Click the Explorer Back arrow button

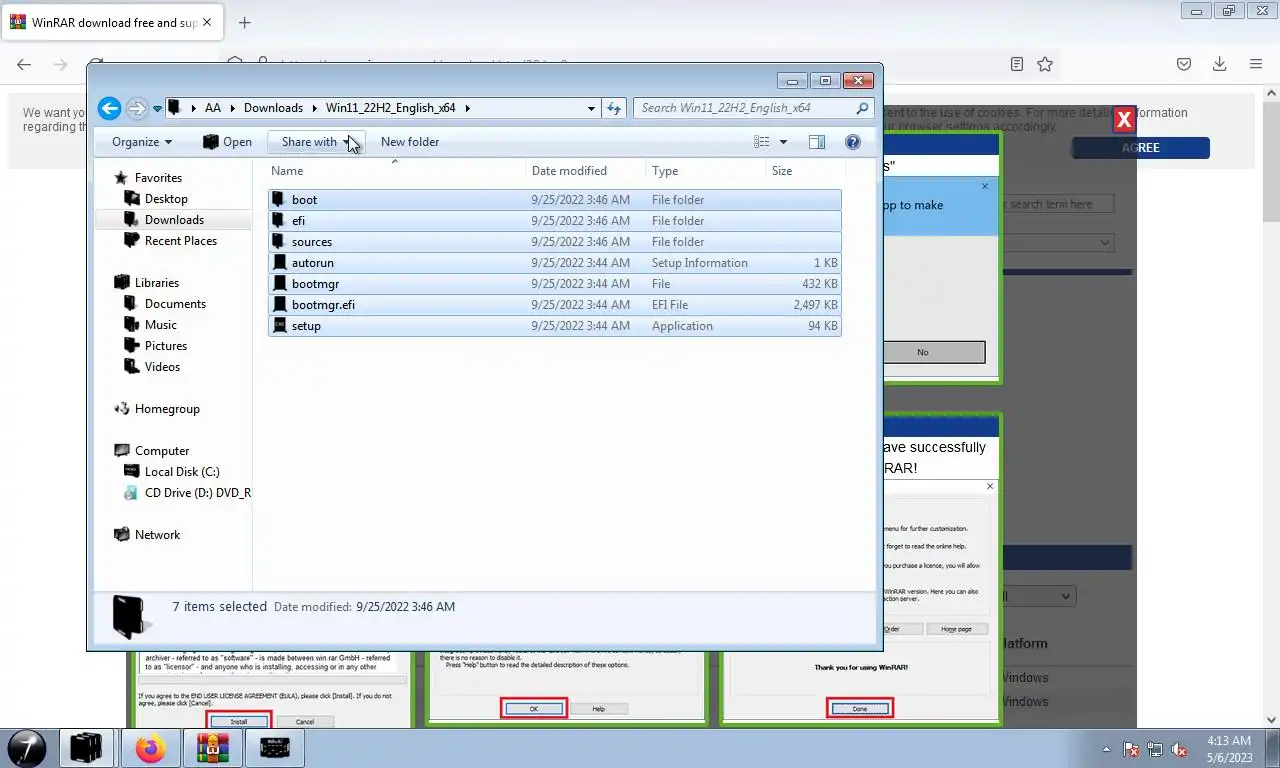click(110, 108)
